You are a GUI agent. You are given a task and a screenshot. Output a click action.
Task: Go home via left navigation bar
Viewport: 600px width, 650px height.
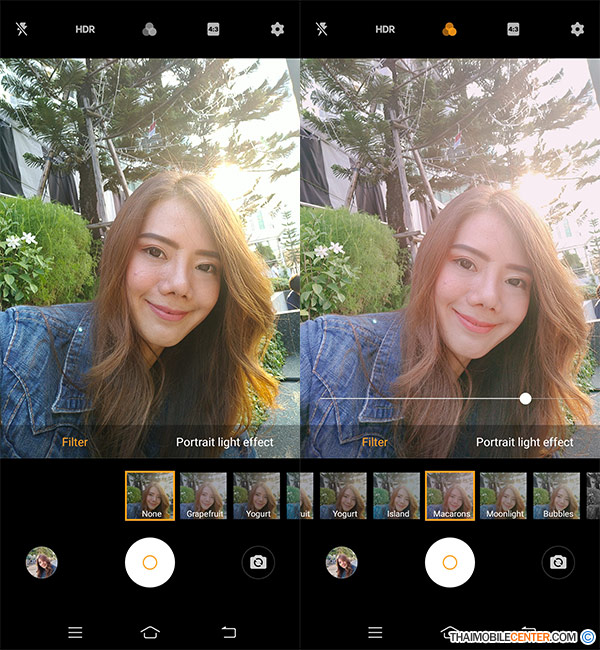(150, 633)
